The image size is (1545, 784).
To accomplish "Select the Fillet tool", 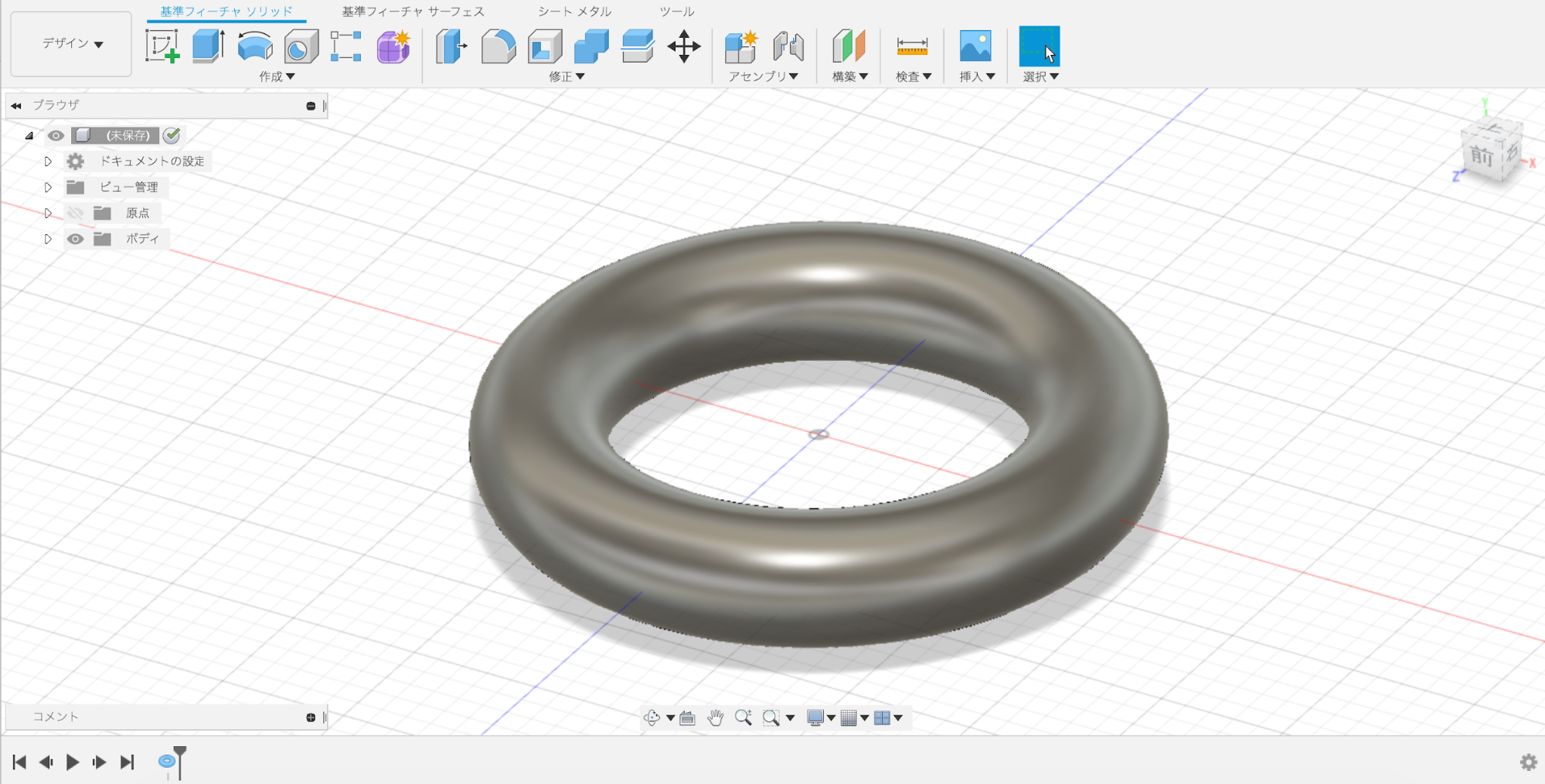I will pos(499,46).
